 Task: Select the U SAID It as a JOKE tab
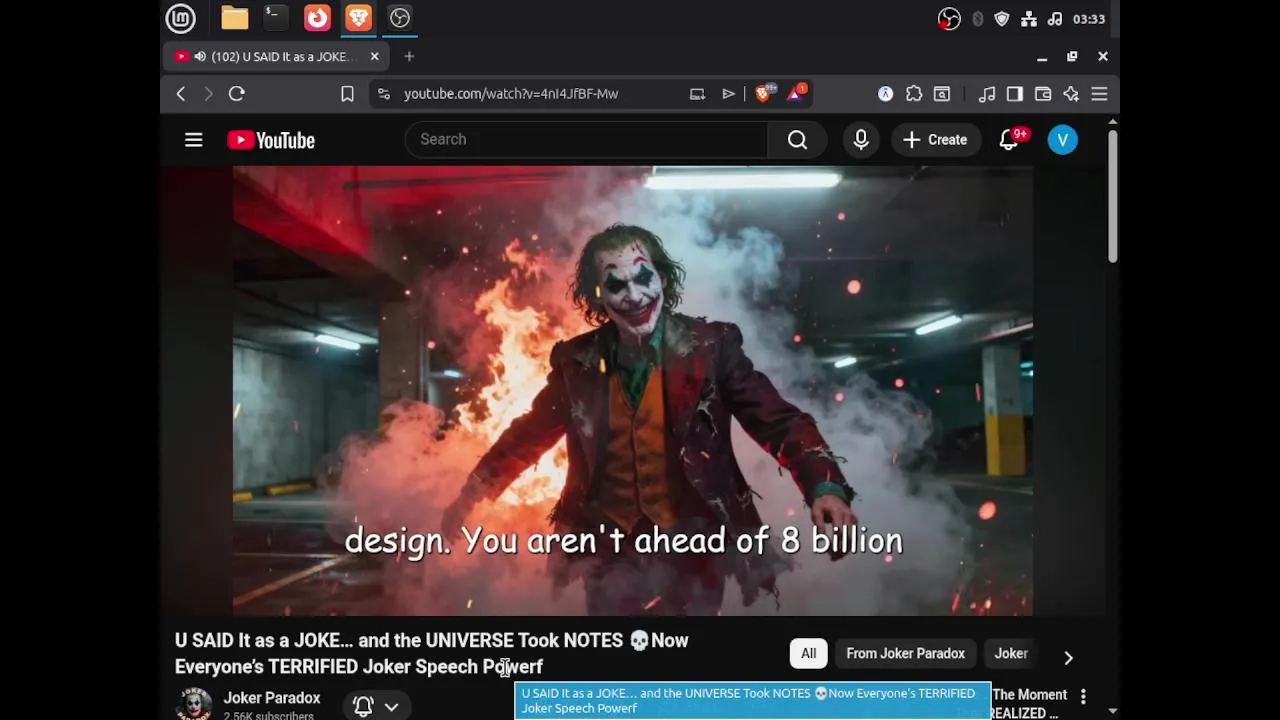click(x=278, y=57)
